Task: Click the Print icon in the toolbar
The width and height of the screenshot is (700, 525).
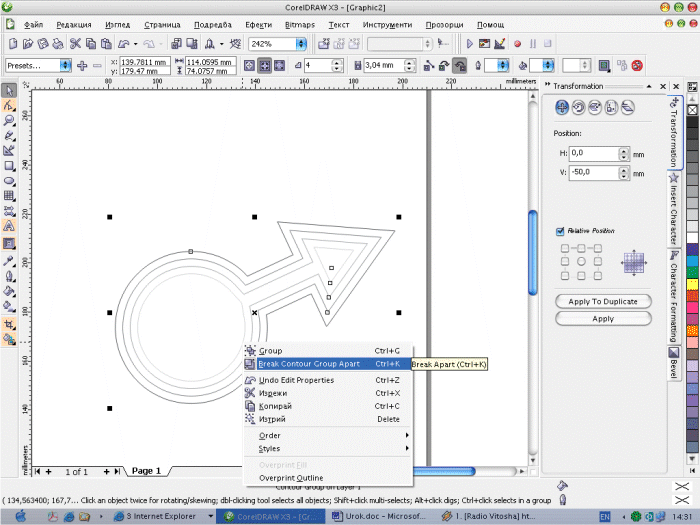Action: [x=58, y=43]
